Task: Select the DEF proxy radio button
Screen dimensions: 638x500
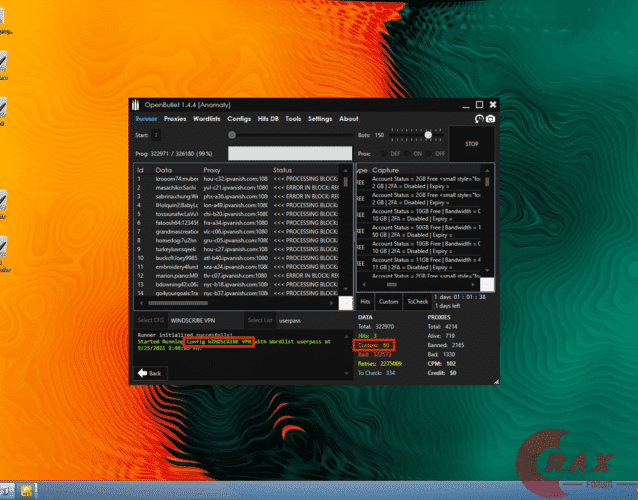Action: click(383, 154)
